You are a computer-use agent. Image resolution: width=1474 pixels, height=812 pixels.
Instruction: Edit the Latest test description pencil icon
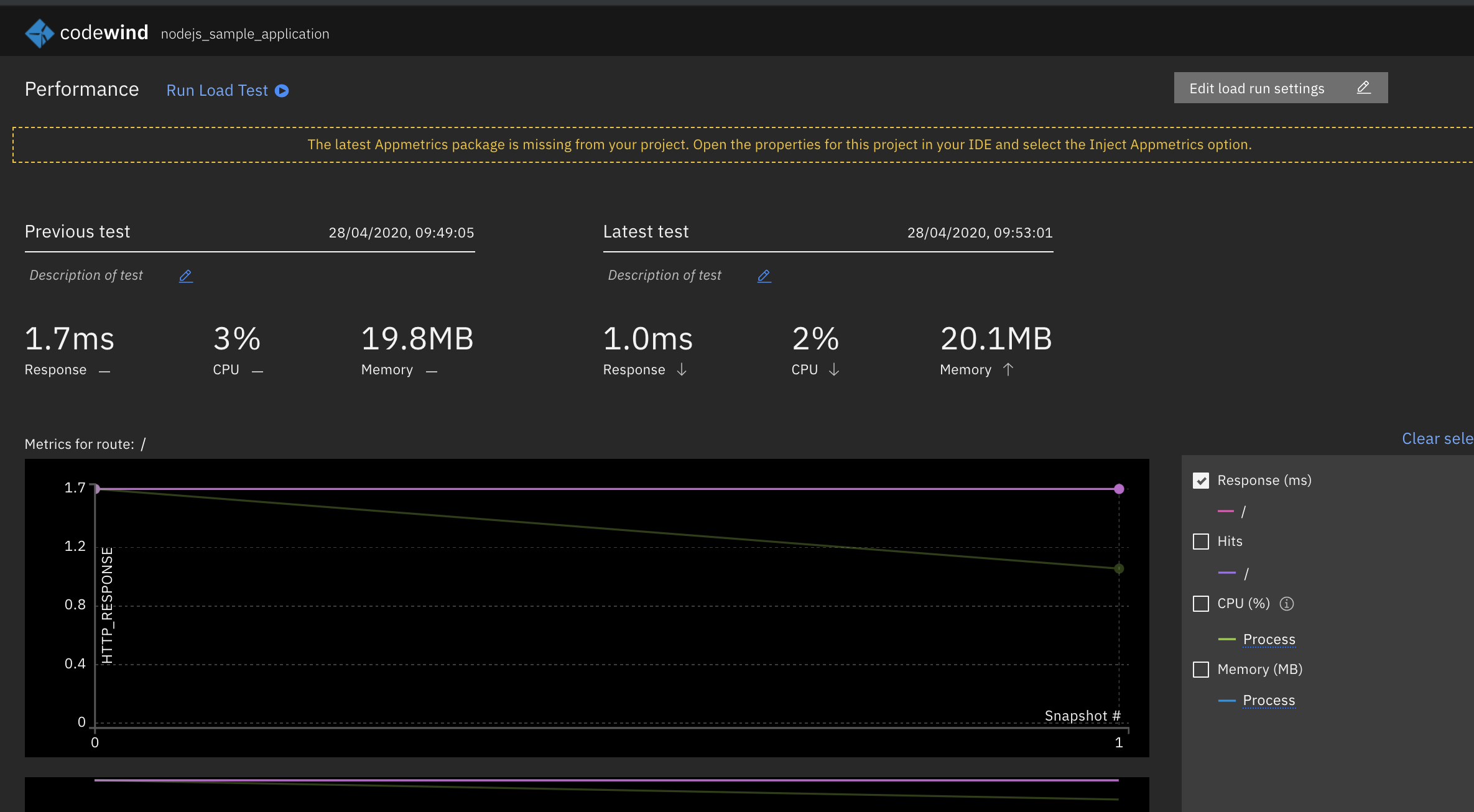click(x=764, y=276)
